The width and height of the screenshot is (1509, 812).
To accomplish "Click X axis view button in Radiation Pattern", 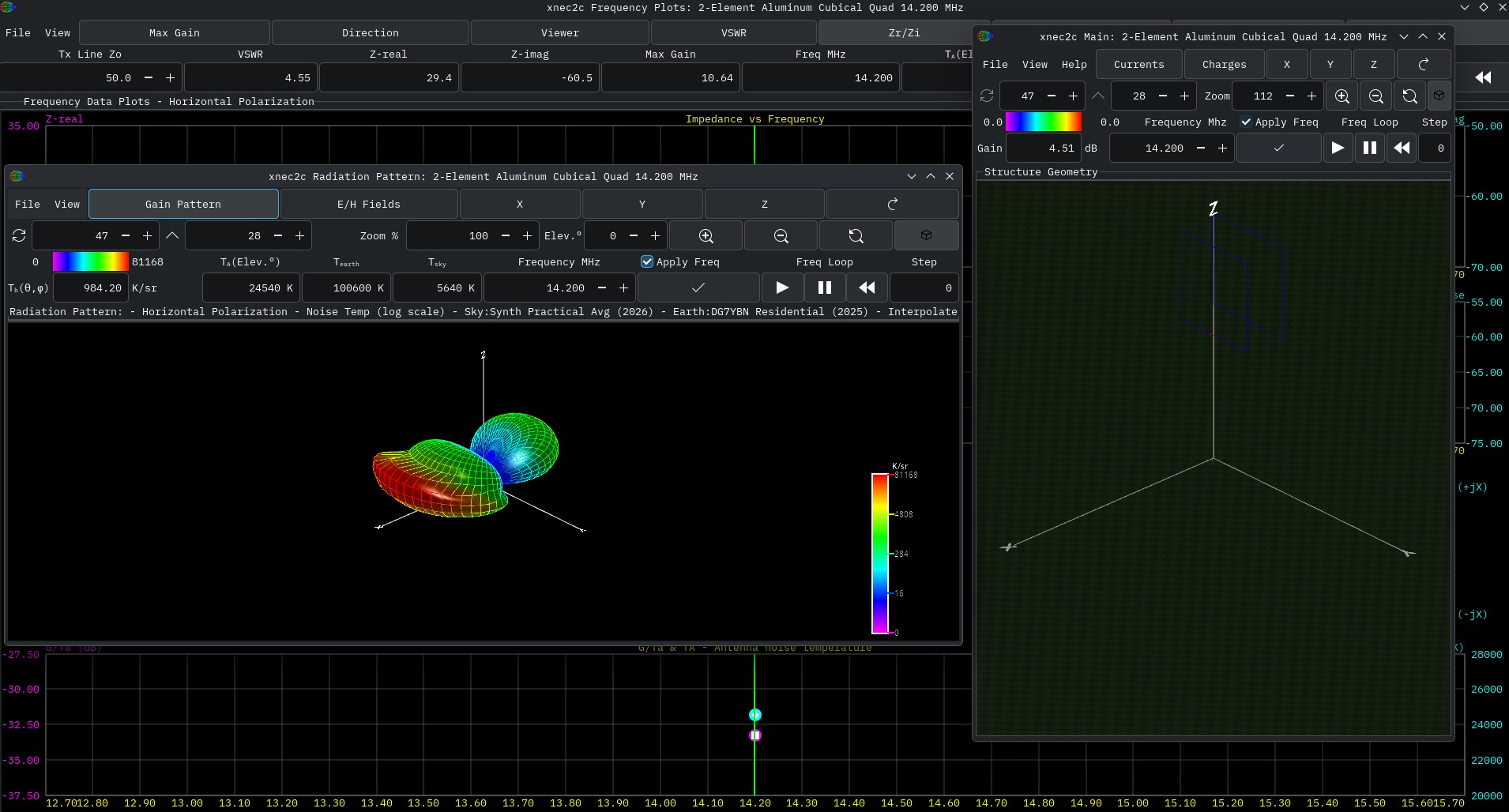I will tap(520, 204).
